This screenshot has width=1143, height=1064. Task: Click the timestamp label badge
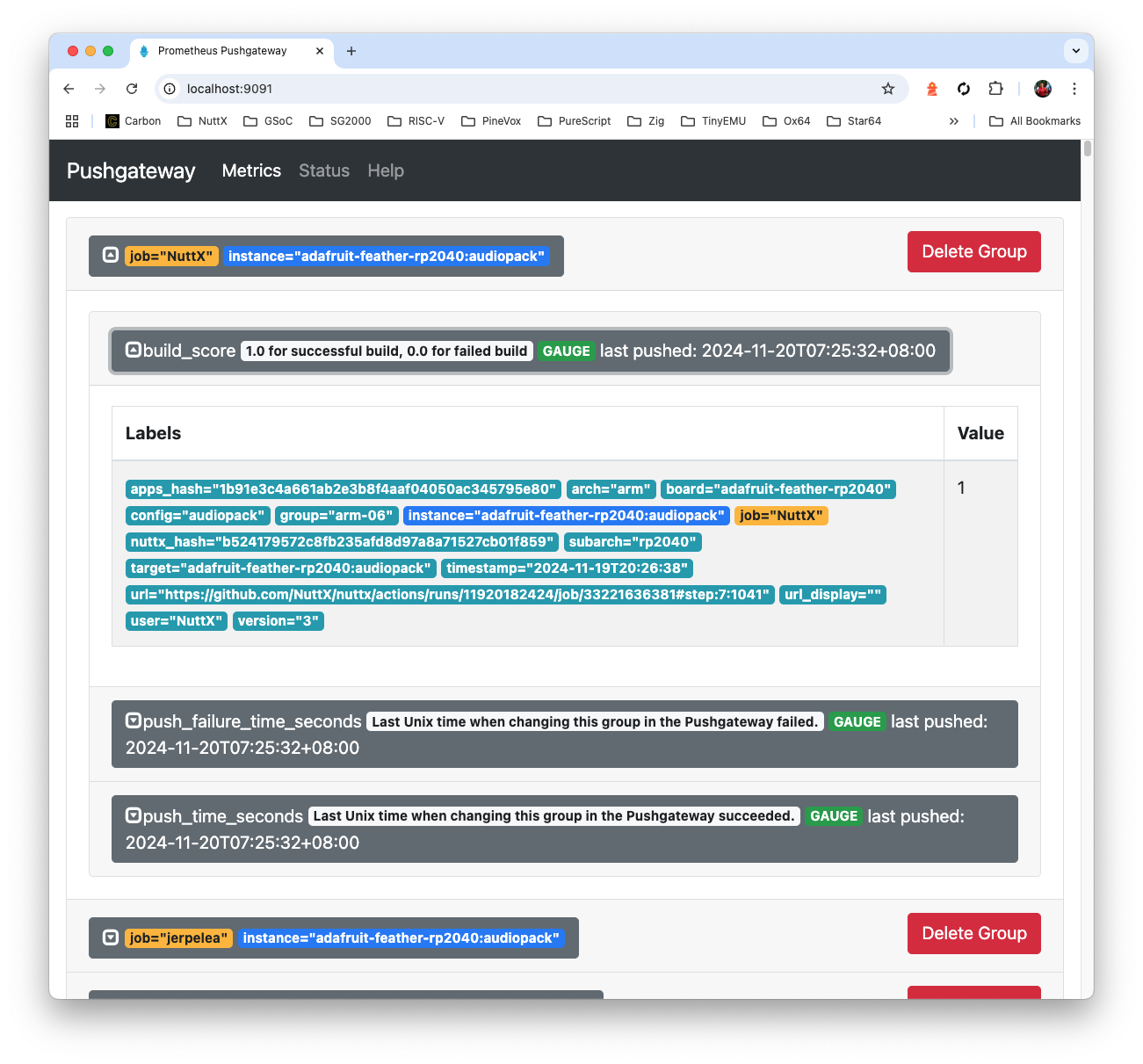pos(567,568)
